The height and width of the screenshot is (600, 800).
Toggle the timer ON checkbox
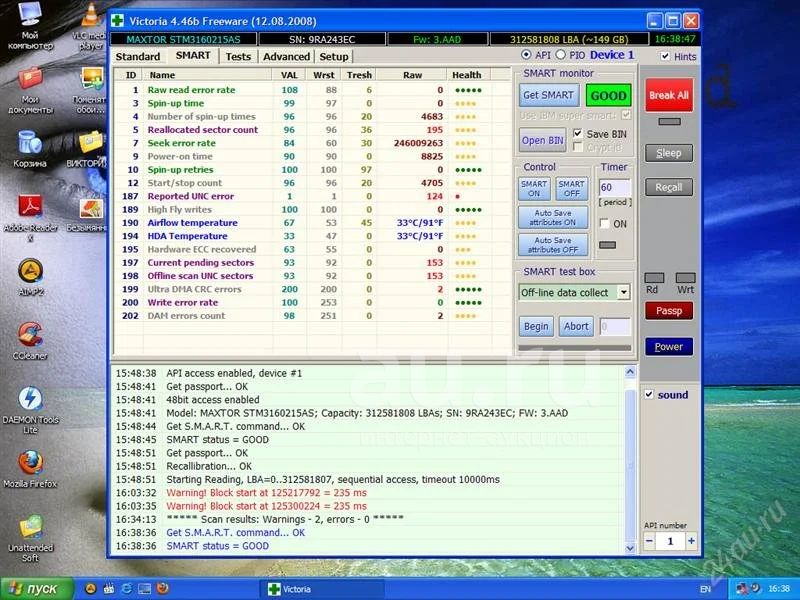tap(605, 223)
